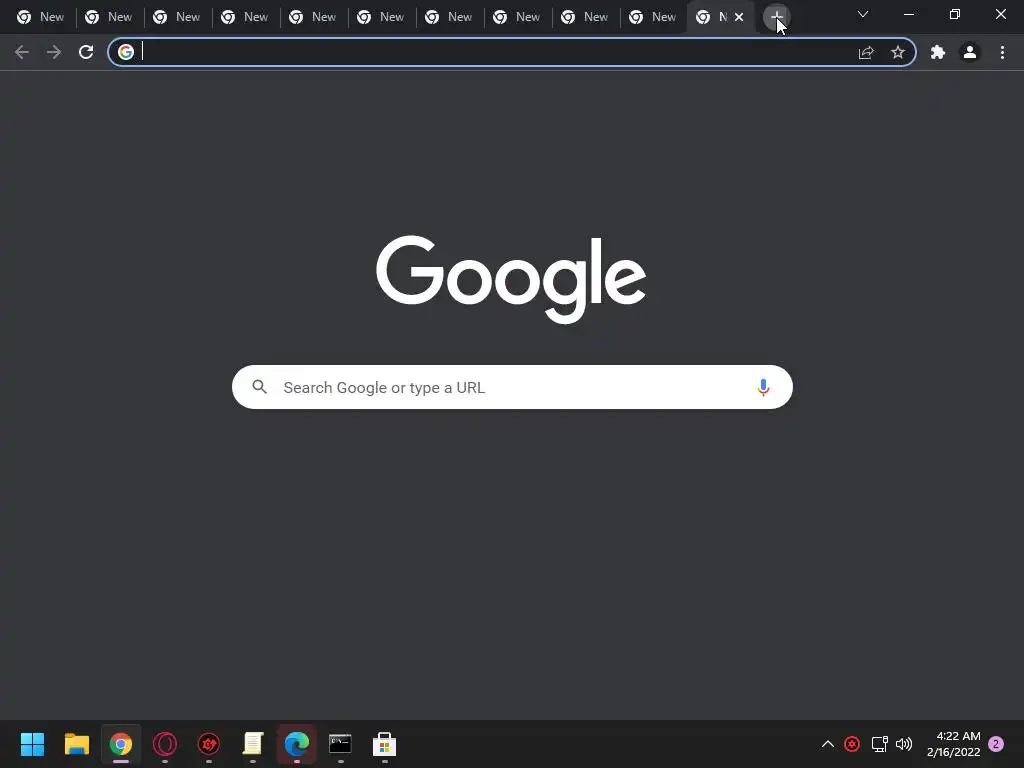Click magnifier icon in search box
1024x768 pixels.
pos(259,387)
